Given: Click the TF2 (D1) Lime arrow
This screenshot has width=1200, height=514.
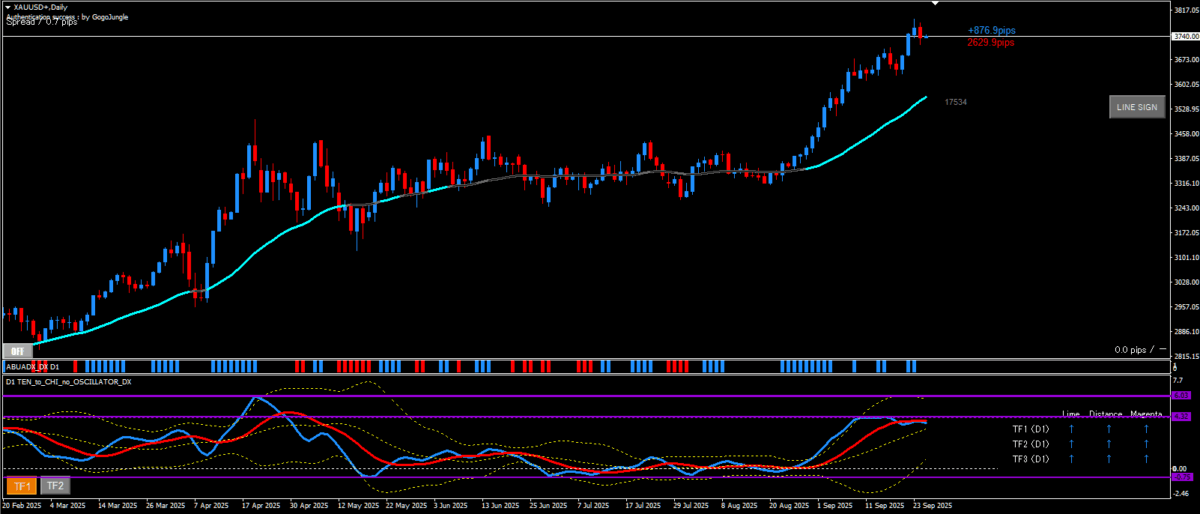Looking at the screenshot, I should 1071,443.
